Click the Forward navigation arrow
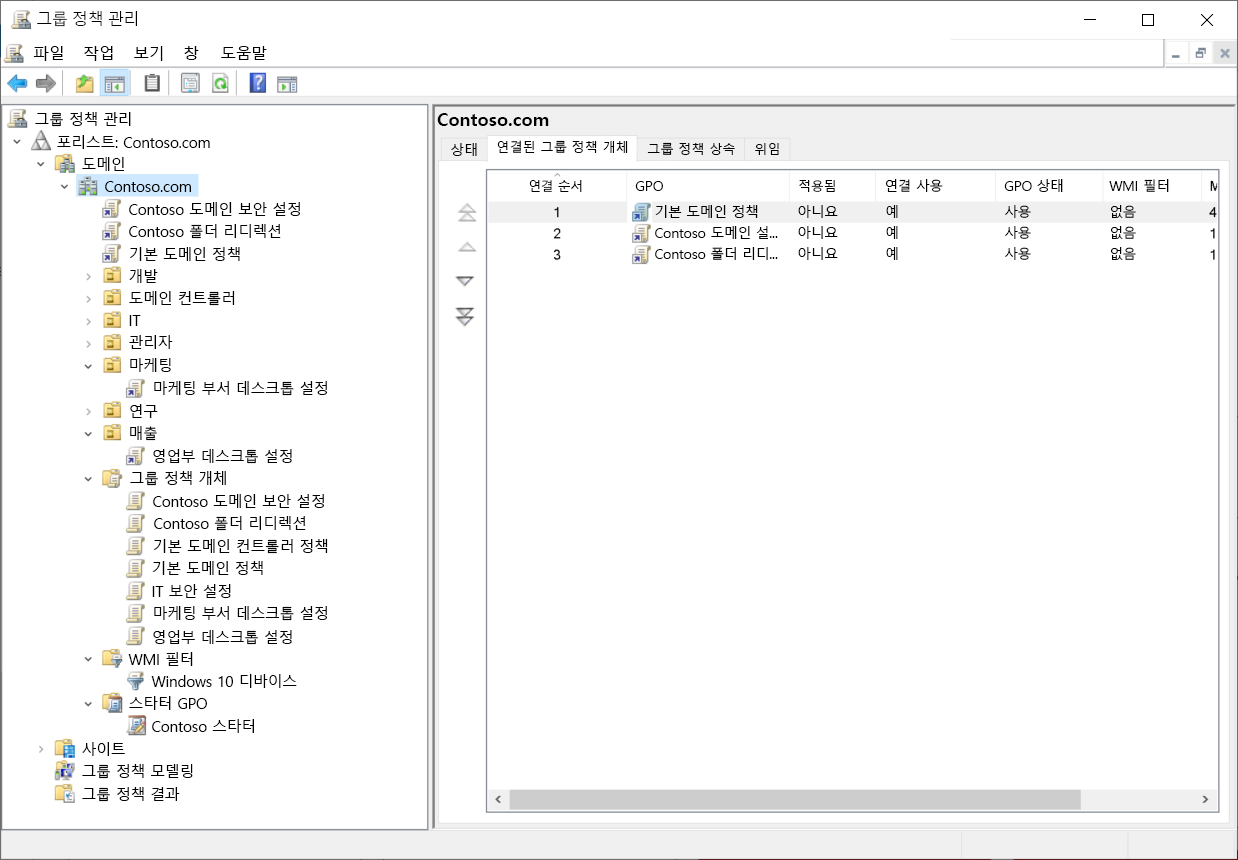Image resolution: width=1238 pixels, height=860 pixels. coord(45,83)
